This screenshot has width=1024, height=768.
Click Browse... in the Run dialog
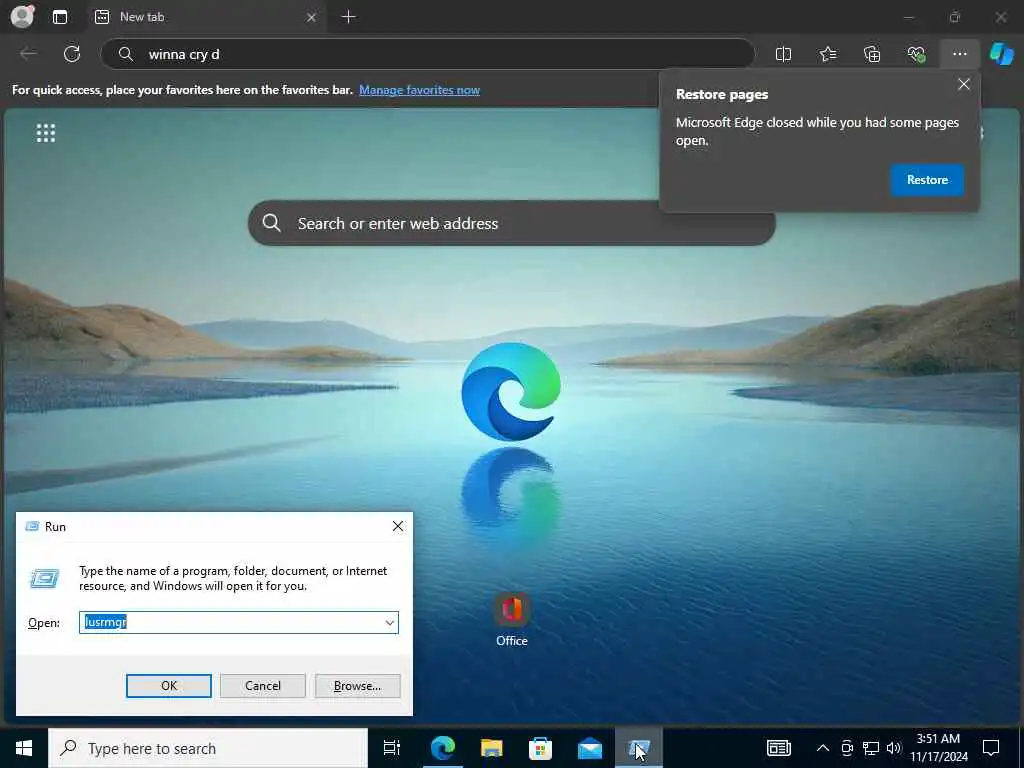click(357, 686)
